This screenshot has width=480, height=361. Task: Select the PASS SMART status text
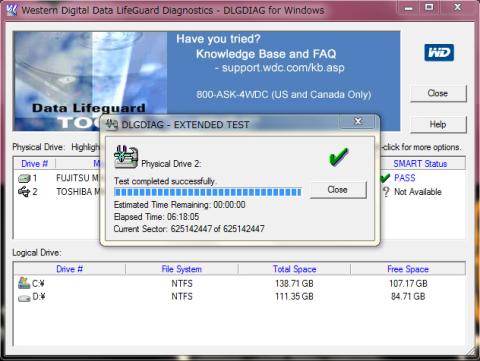405,178
